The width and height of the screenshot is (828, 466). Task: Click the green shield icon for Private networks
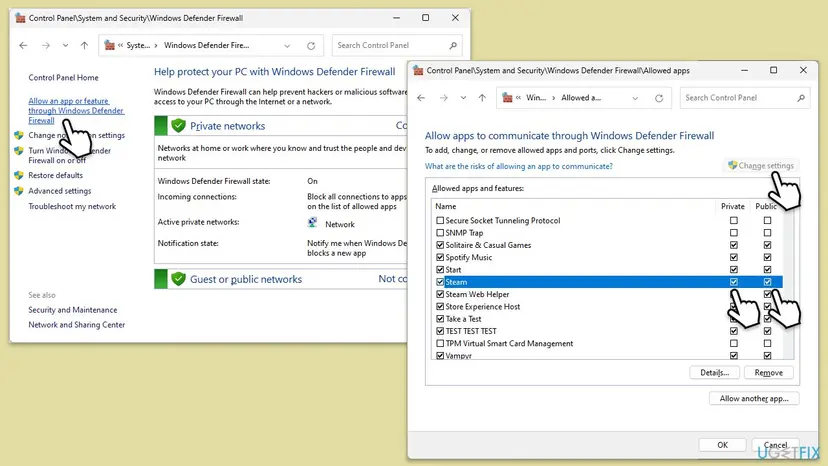(178, 126)
